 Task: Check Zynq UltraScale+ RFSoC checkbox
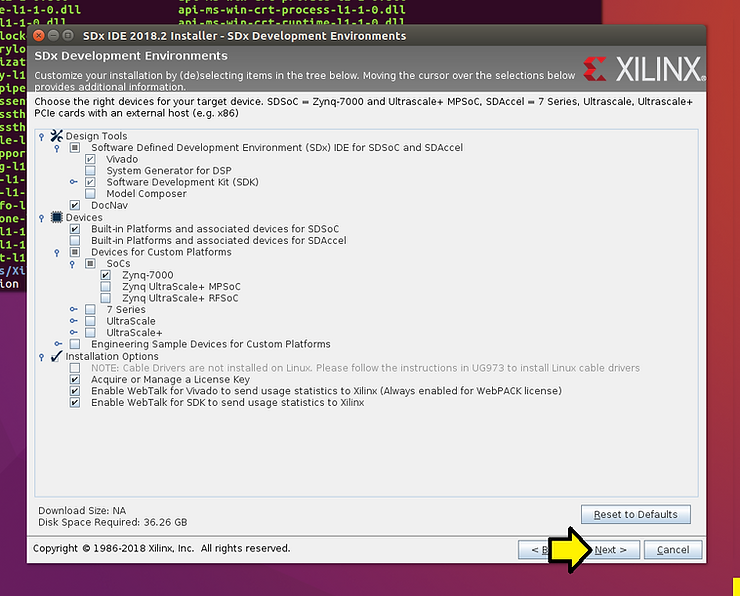click(106, 298)
